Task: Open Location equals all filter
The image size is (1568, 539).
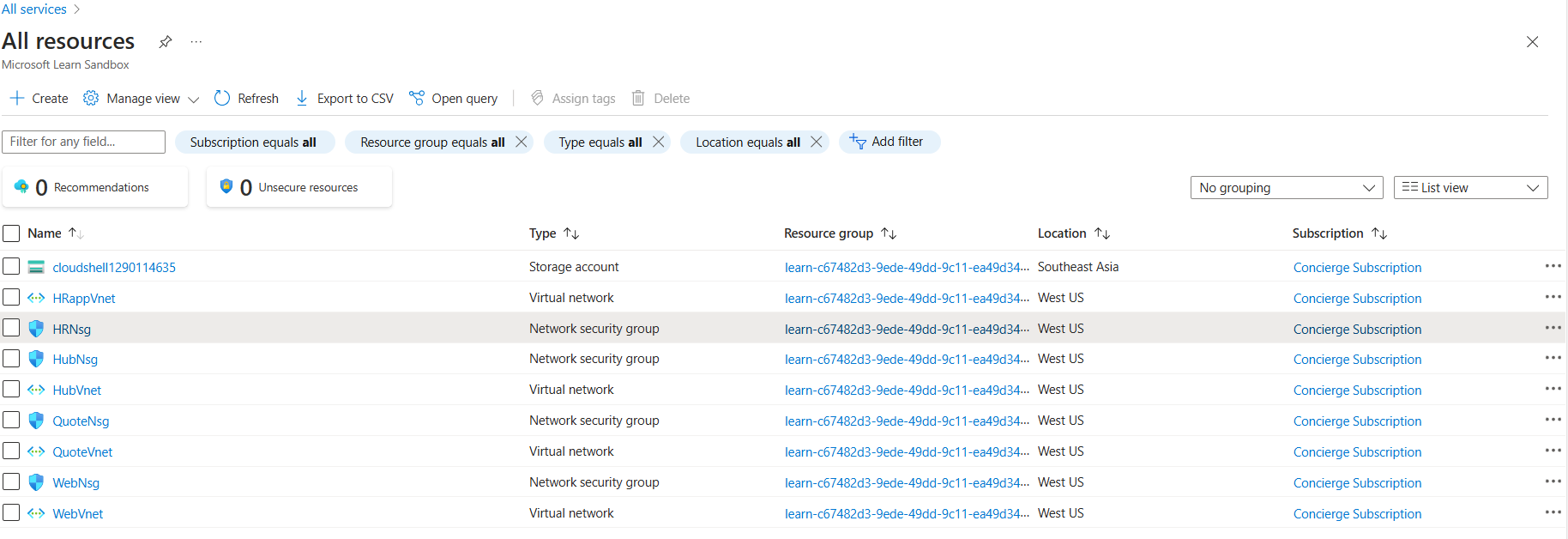Action: click(748, 142)
